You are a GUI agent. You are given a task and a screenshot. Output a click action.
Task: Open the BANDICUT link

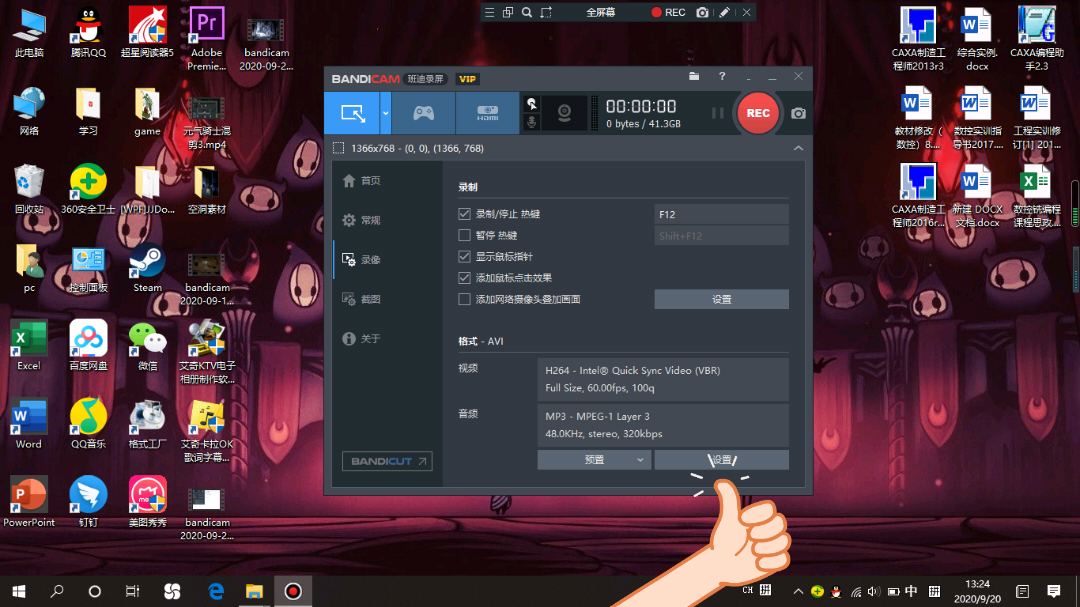point(387,461)
